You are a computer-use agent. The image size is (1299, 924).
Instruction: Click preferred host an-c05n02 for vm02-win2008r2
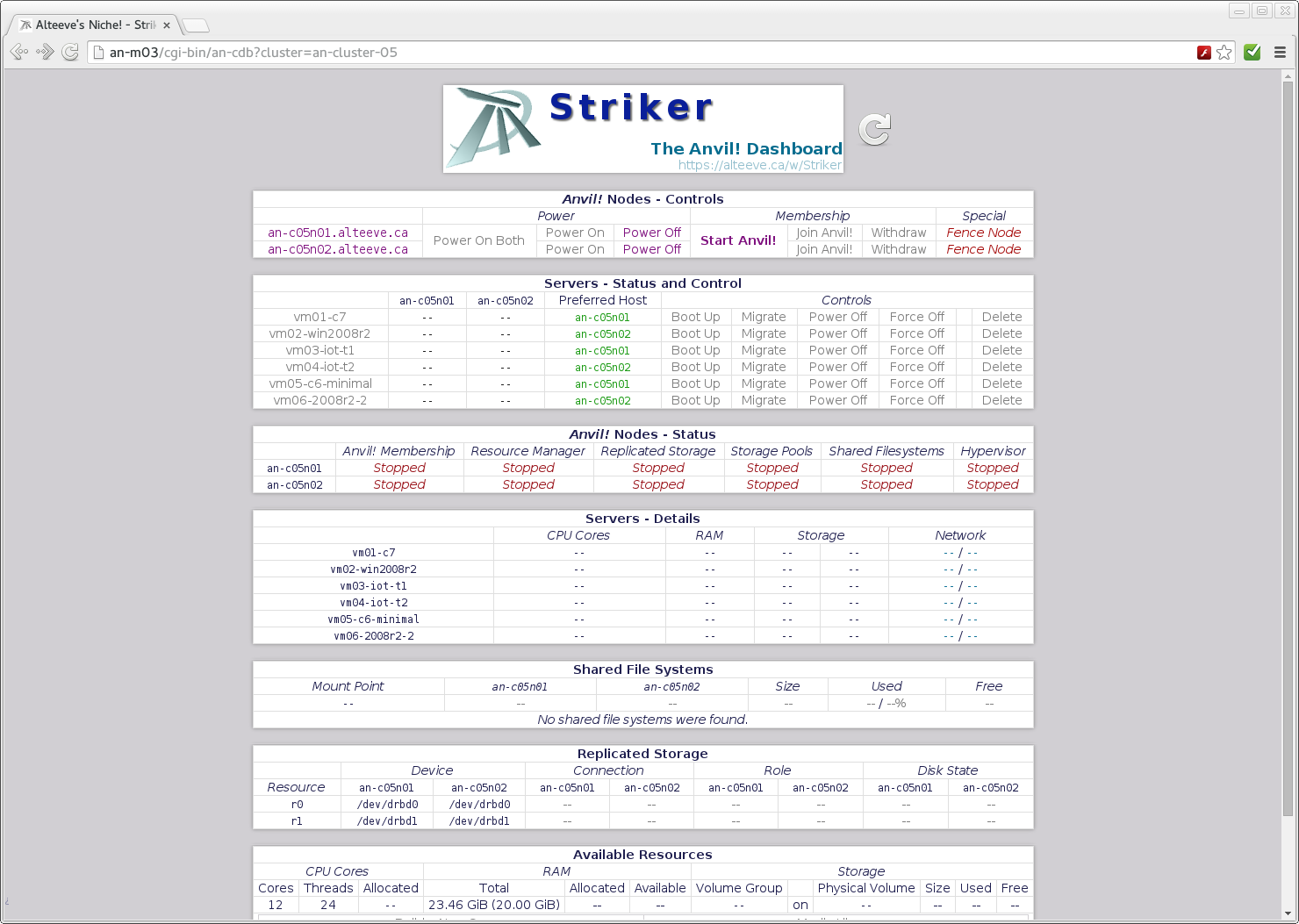603,333
